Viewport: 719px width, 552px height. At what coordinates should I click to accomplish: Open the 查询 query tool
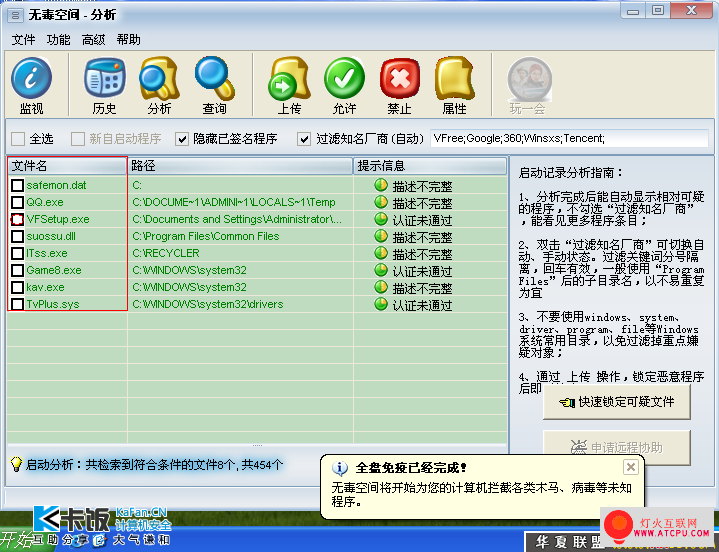tap(214, 85)
